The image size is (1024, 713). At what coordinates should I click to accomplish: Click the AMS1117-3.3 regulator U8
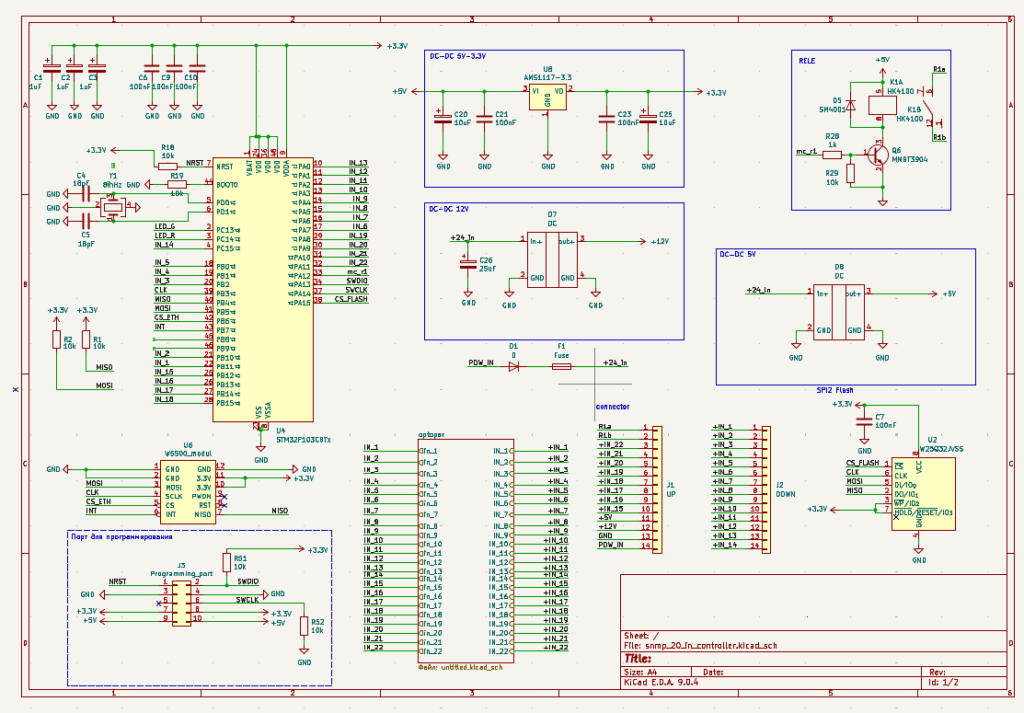click(547, 97)
